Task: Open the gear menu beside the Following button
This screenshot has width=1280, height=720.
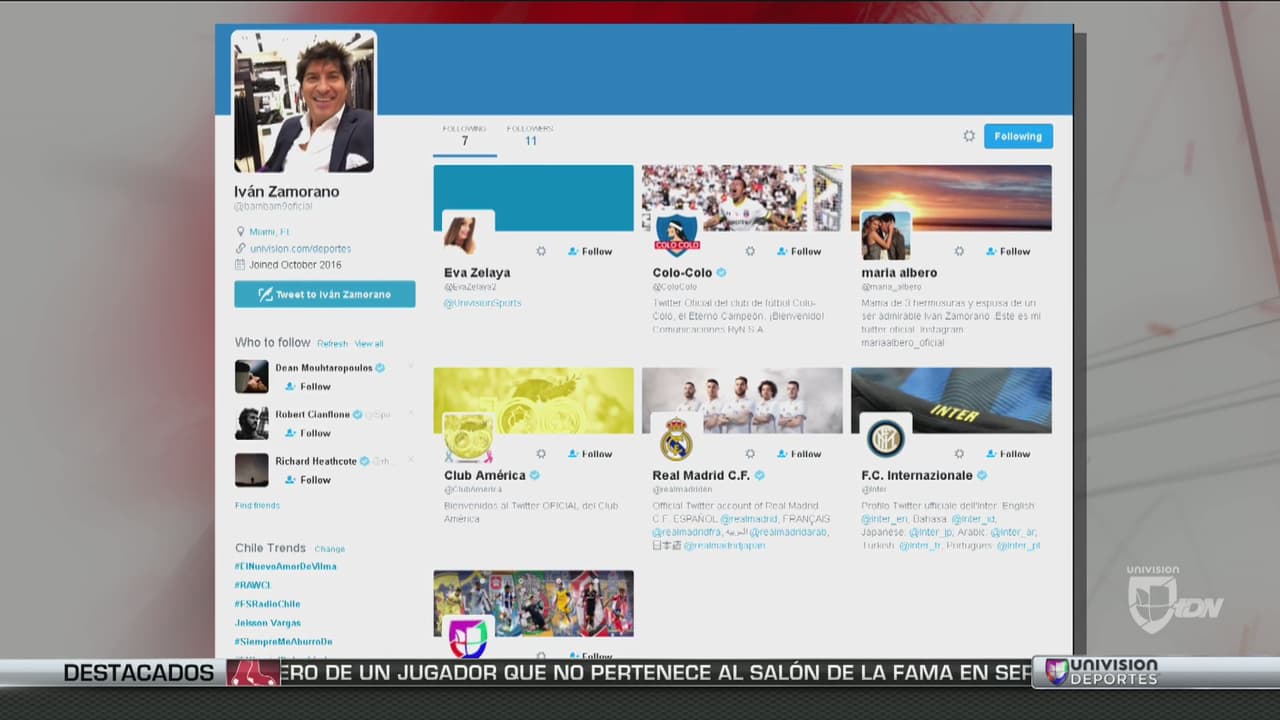Action: click(x=968, y=136)
